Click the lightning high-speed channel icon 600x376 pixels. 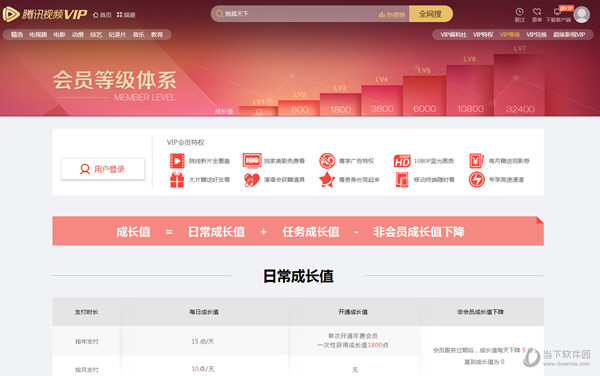(x=476, y=179)
